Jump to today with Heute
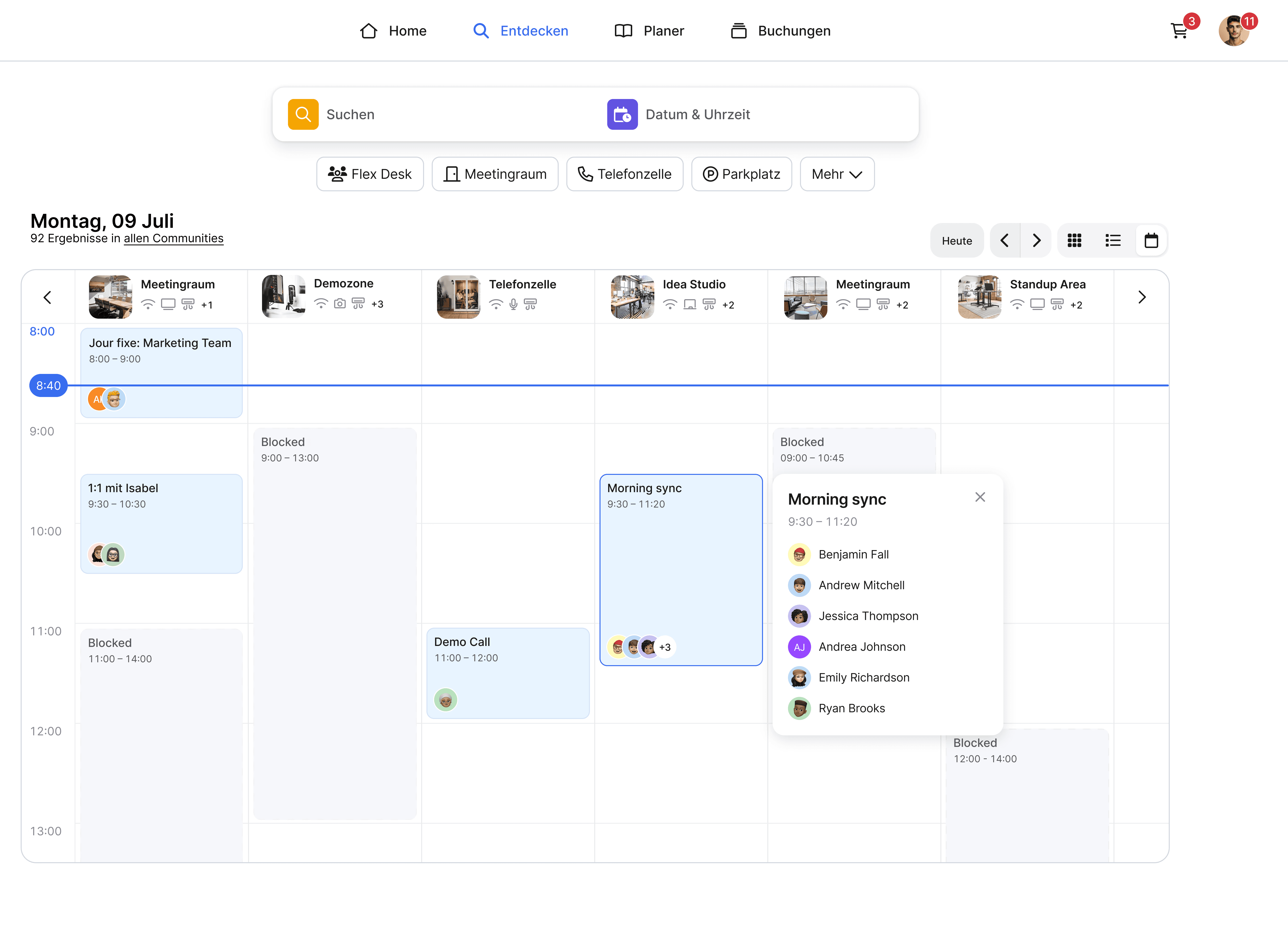The width and height of the screenshot is (1288, 942). (x=957, y=241)
